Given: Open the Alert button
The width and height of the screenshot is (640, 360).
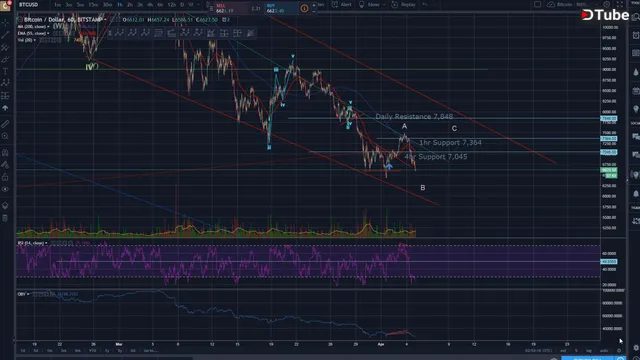Looking at the screenshot, I should (342, 4).
